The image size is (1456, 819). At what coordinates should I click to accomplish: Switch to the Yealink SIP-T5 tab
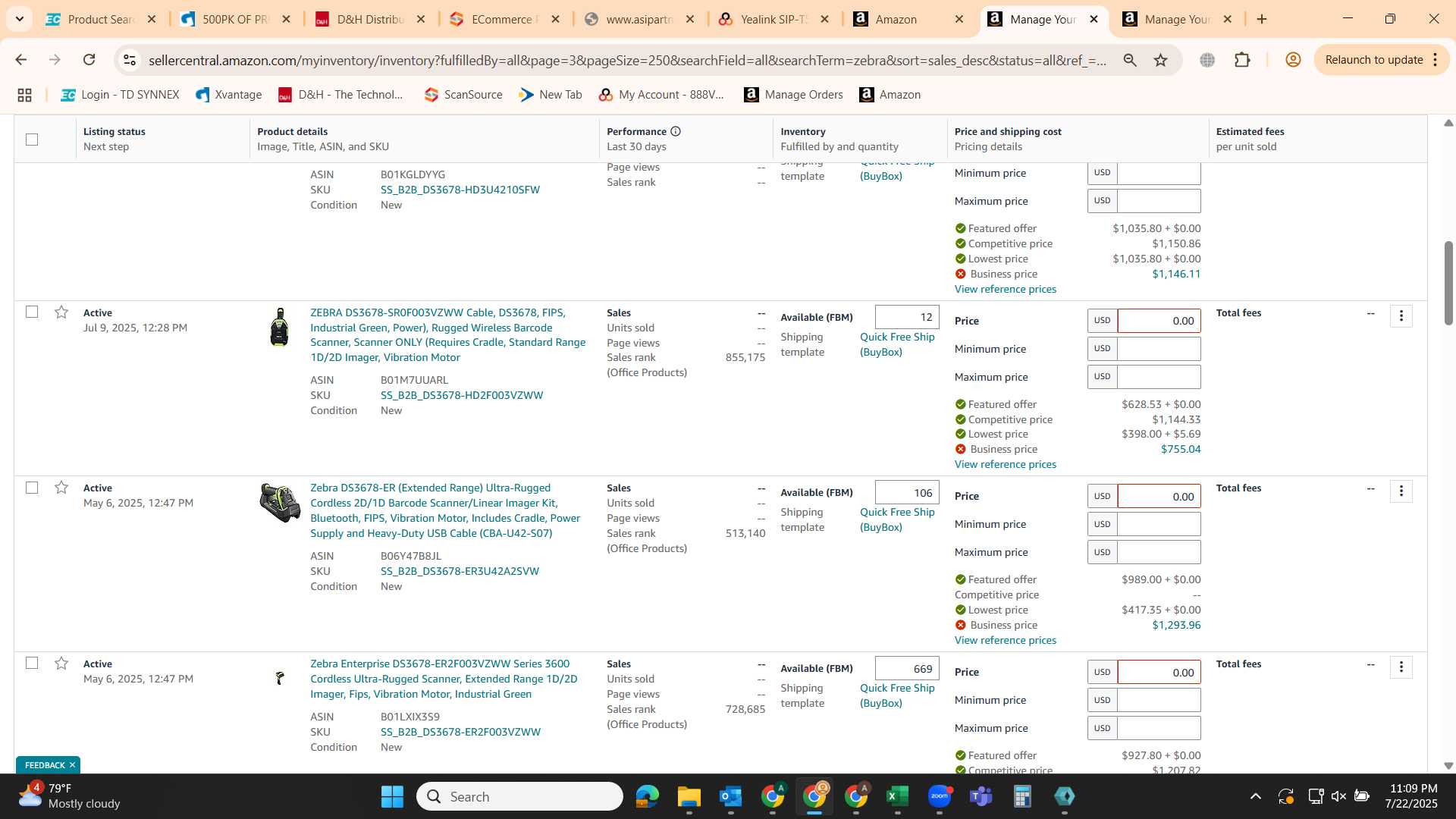tap(774, 20)
